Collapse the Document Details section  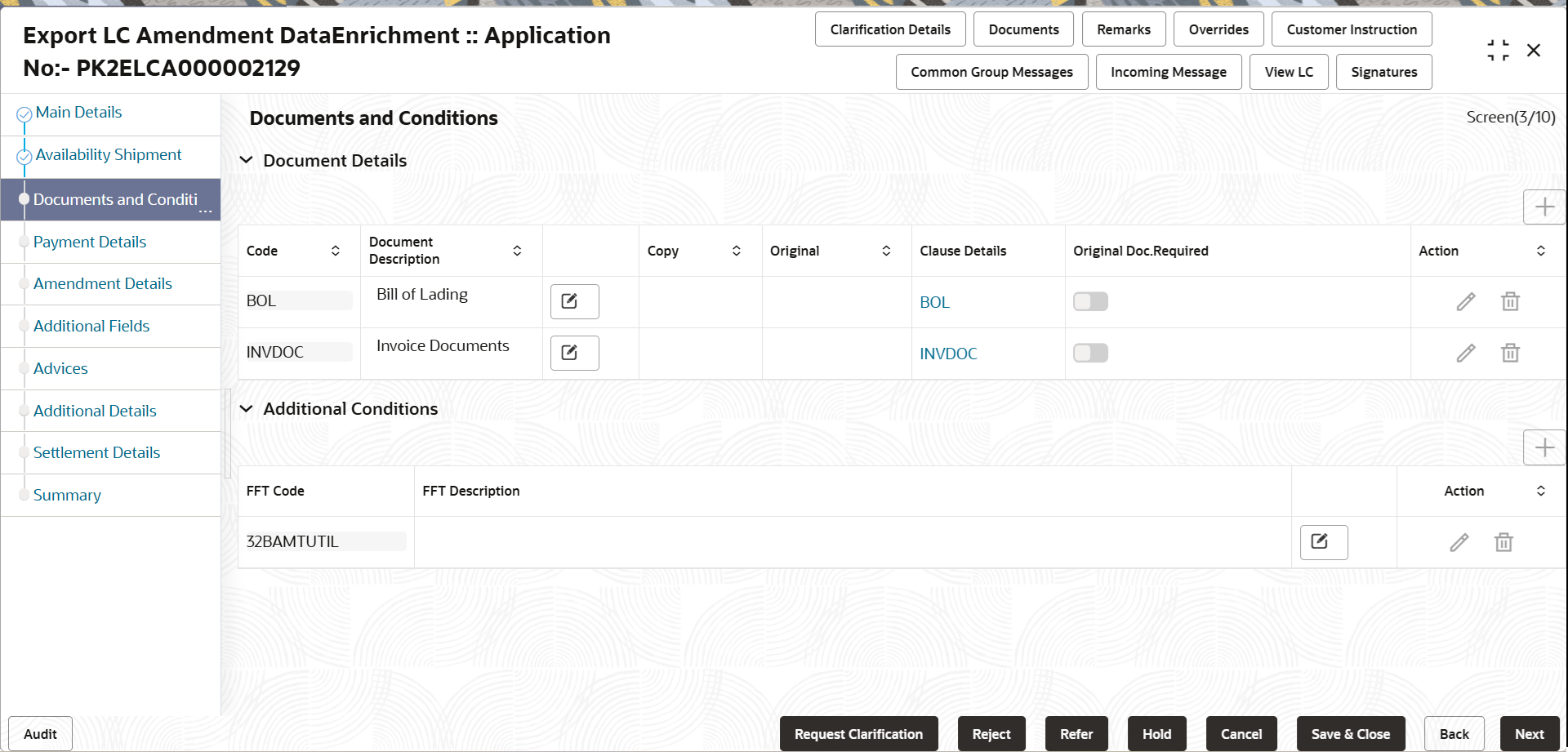point(246,160)
